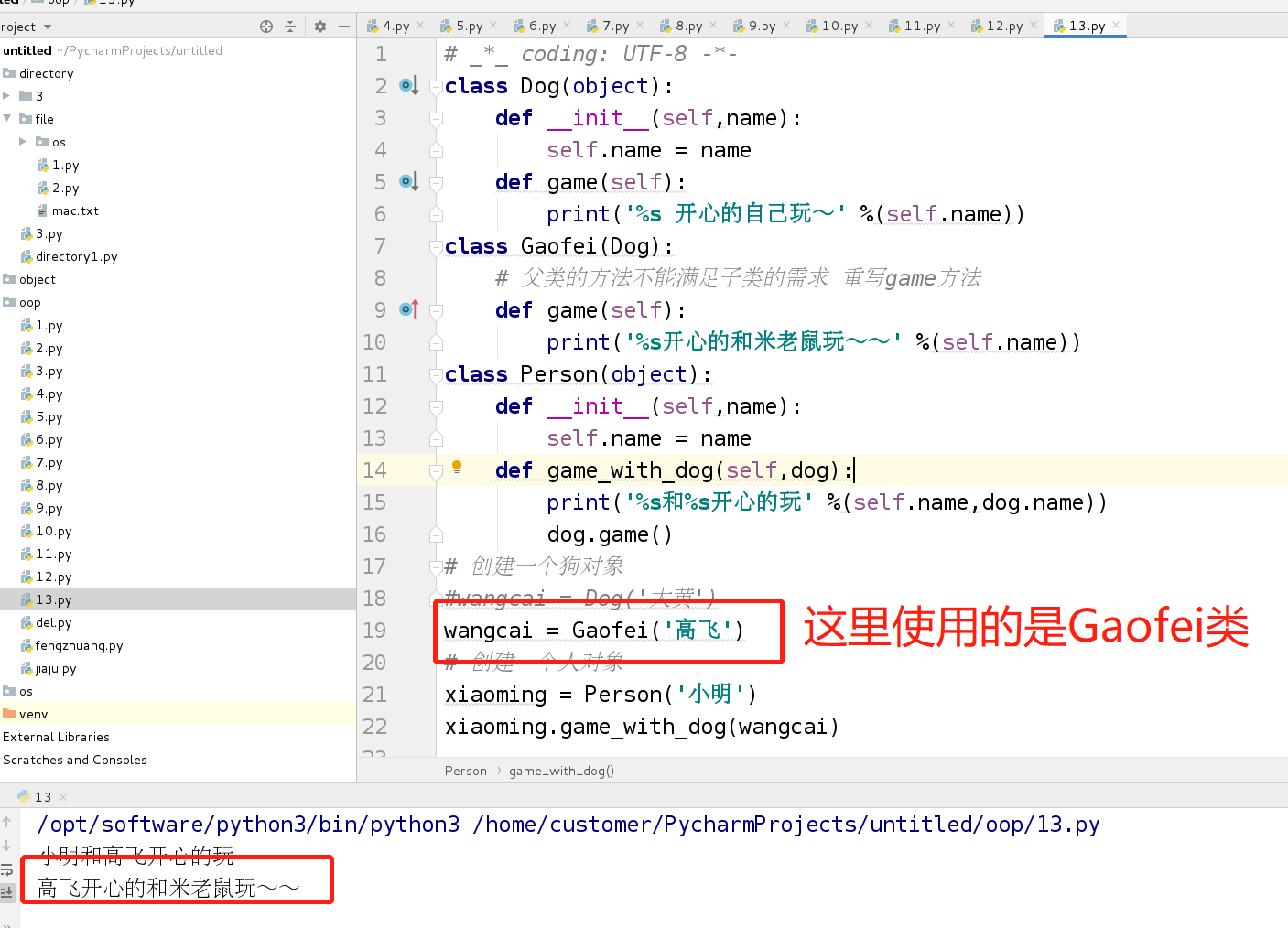The width and height of the screenshot is (1288, 928).
Task: Fold the Person class on line 11
Action: [437, 374]
